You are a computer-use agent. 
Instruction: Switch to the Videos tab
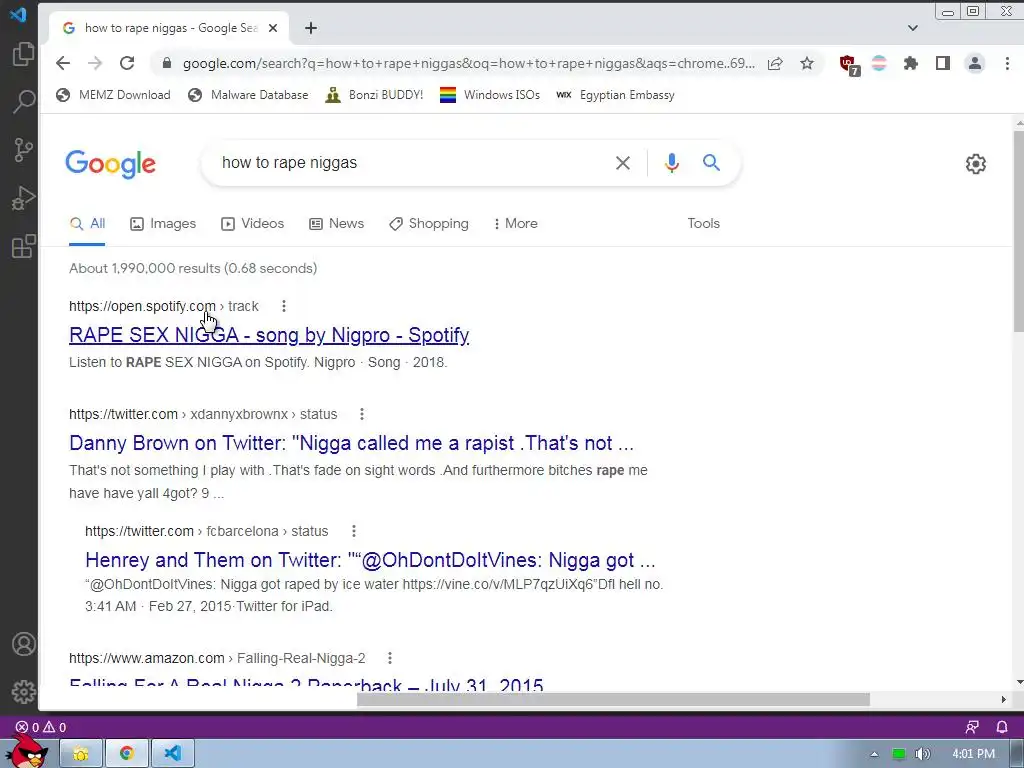[252, 223]
